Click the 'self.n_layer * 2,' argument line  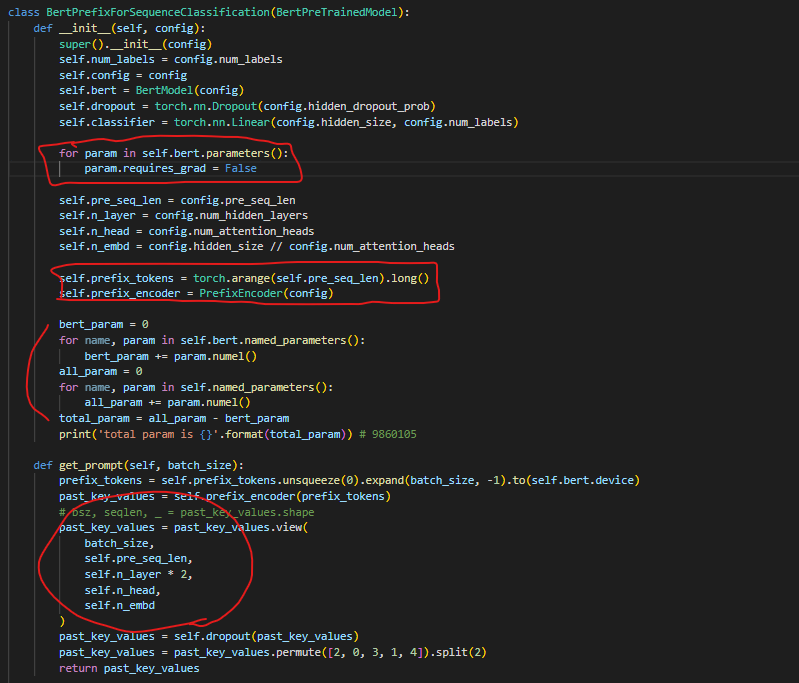[x=139, y=574]
